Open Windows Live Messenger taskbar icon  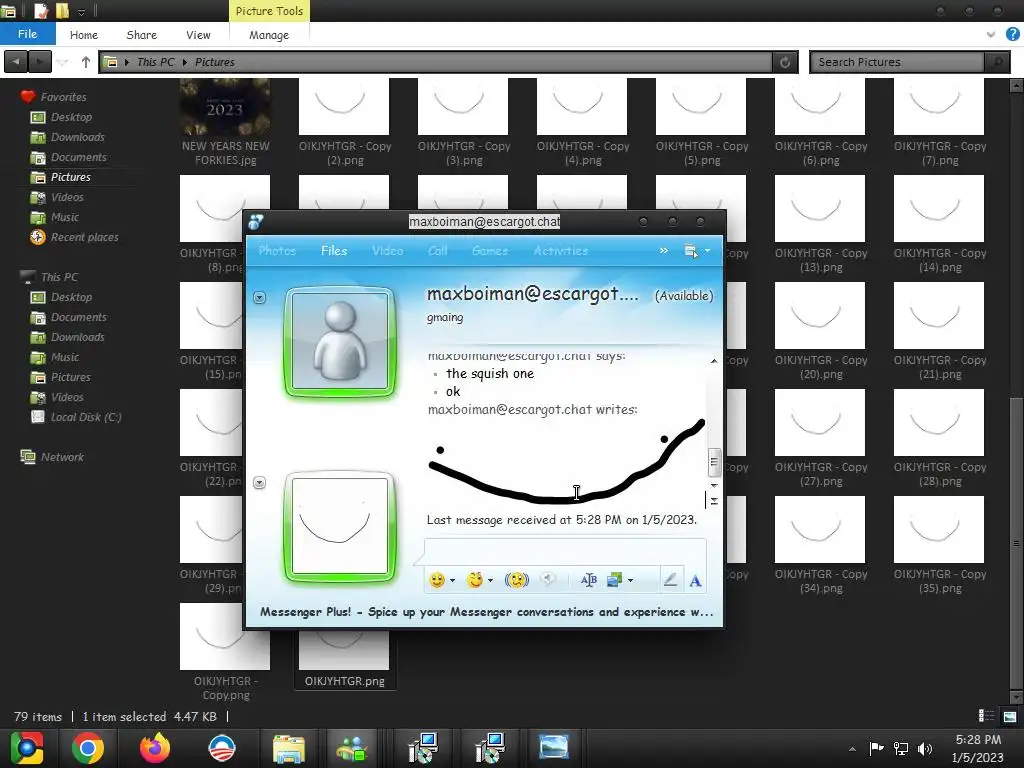[x=353, y=748]
